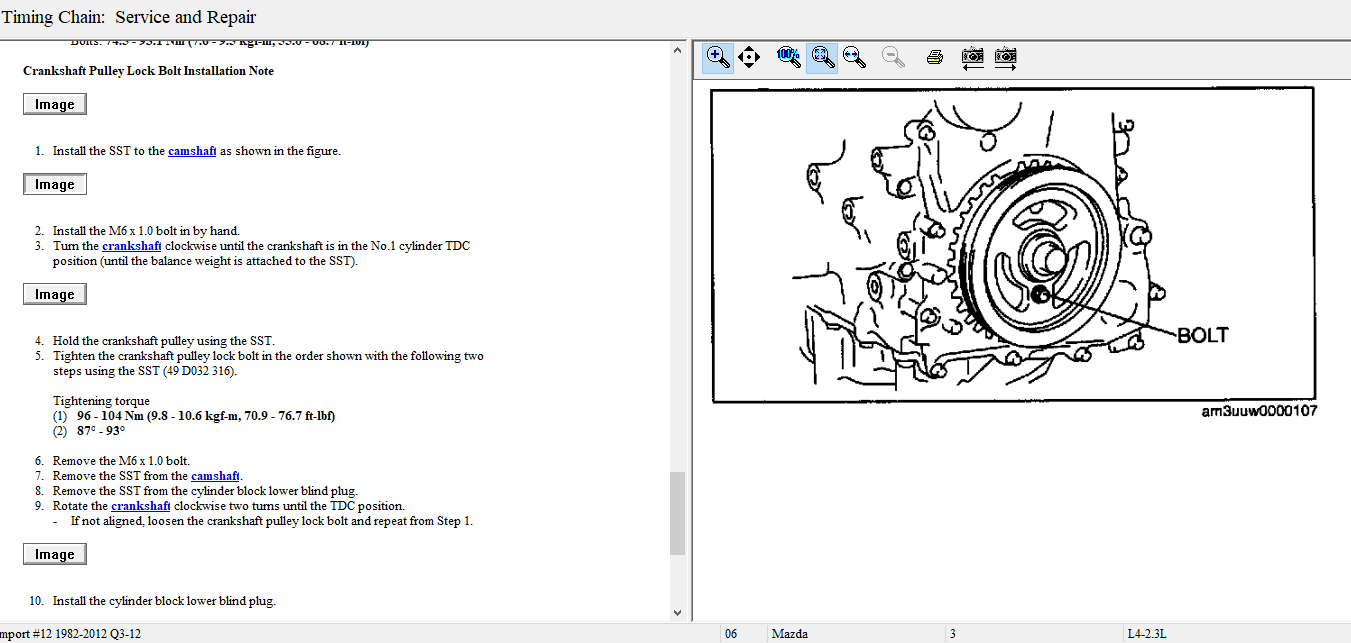Click the text pane vertical scrollbar thumb

677,513
